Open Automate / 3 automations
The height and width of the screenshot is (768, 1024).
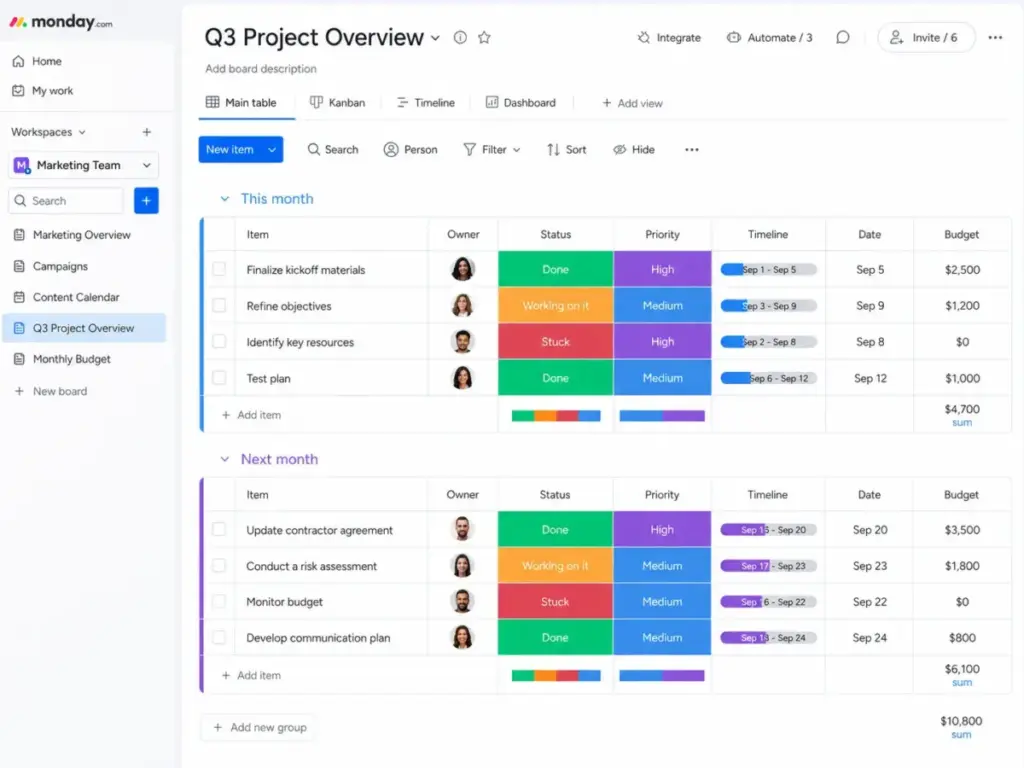click(x=769, y=38)
